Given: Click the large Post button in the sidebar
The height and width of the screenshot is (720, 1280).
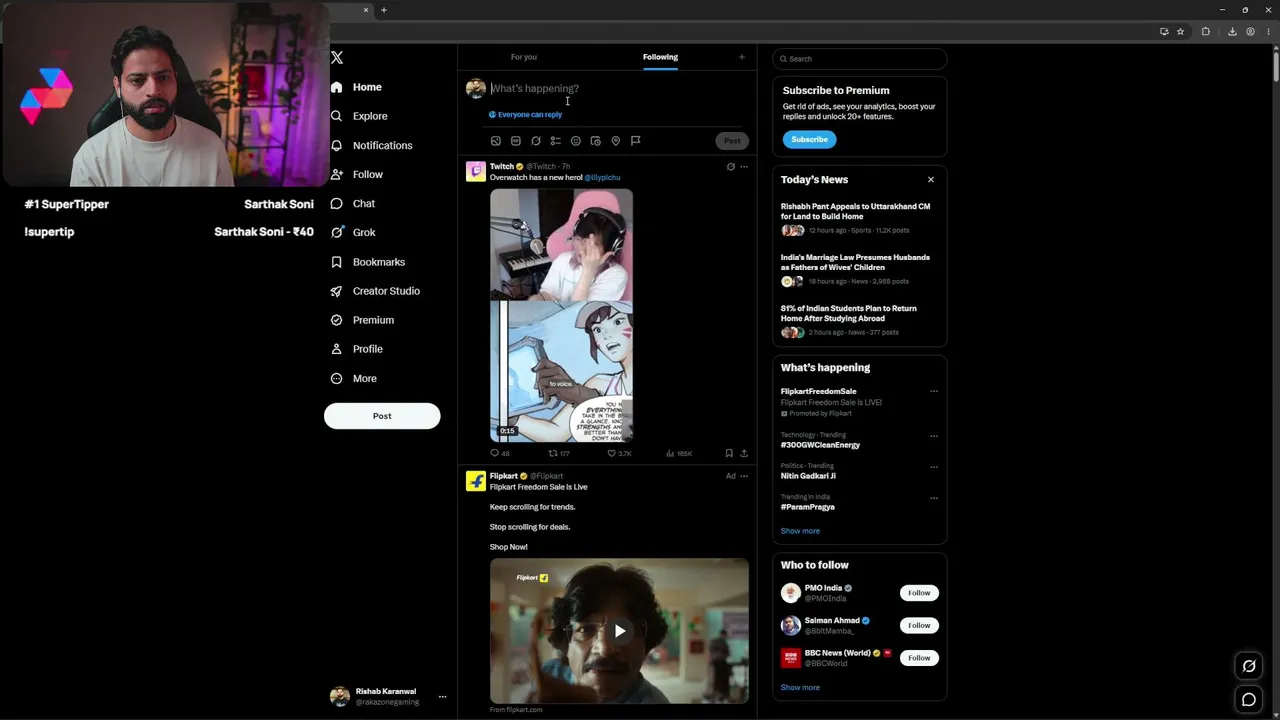Looking at the screenshot, I should (x=382, y=416).
